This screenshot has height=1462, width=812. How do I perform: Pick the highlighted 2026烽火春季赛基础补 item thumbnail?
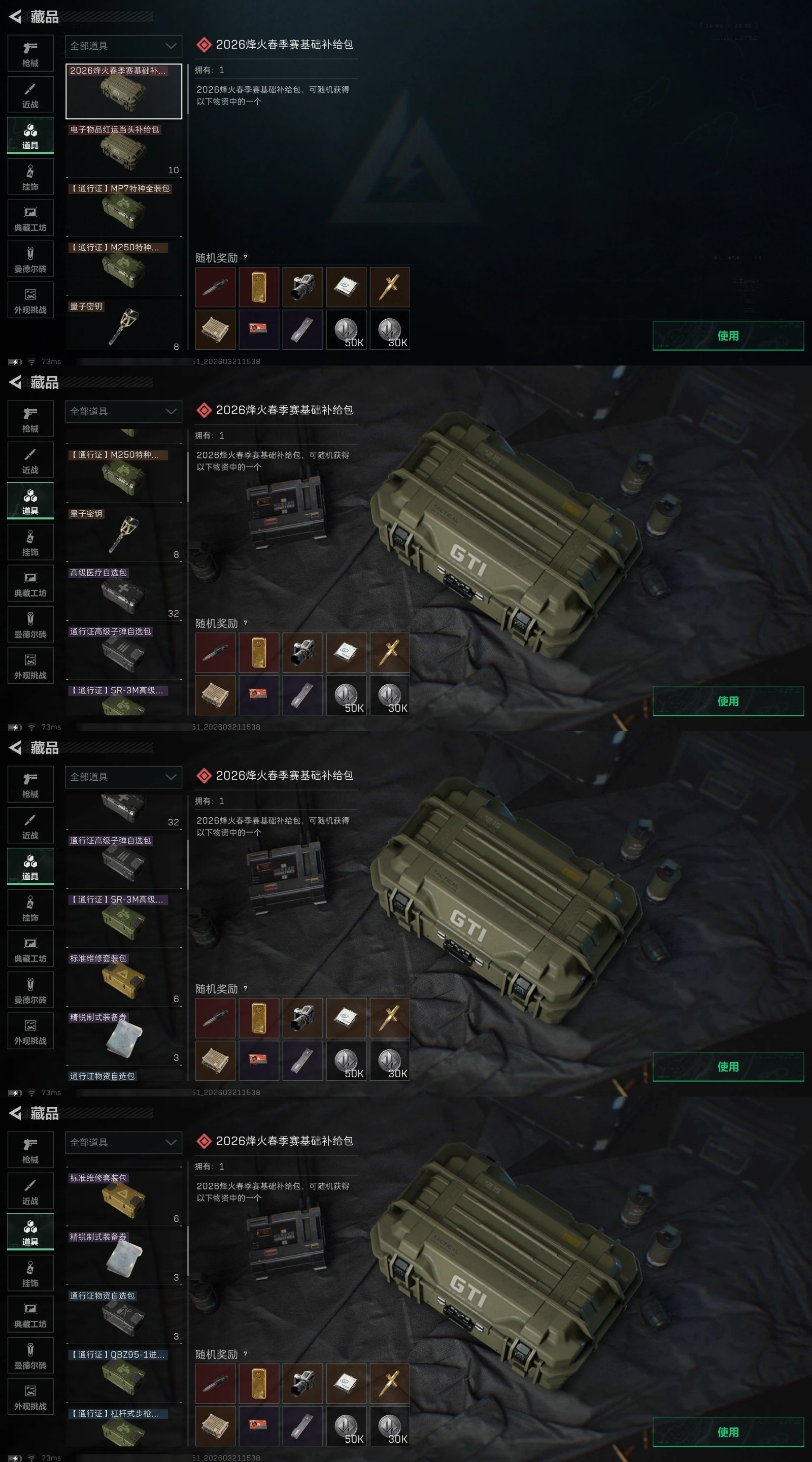(124, 91)
